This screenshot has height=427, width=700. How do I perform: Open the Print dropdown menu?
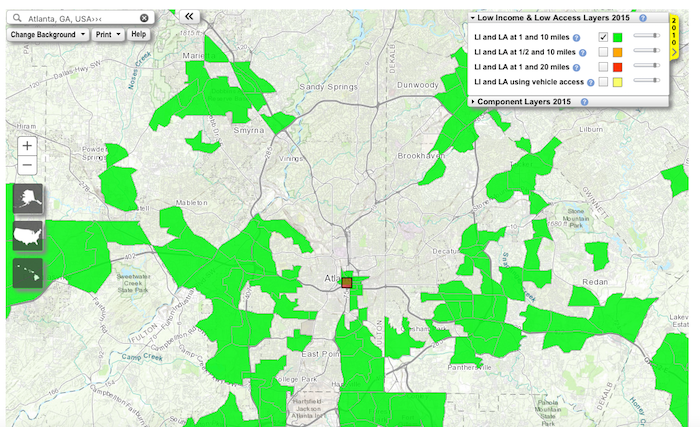tap(109, 34)
